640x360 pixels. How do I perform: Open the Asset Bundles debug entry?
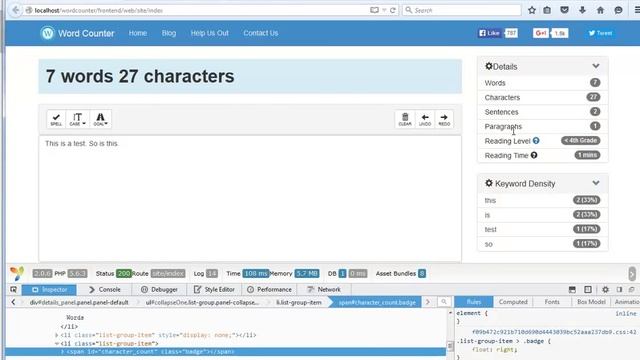coord(400,273)
